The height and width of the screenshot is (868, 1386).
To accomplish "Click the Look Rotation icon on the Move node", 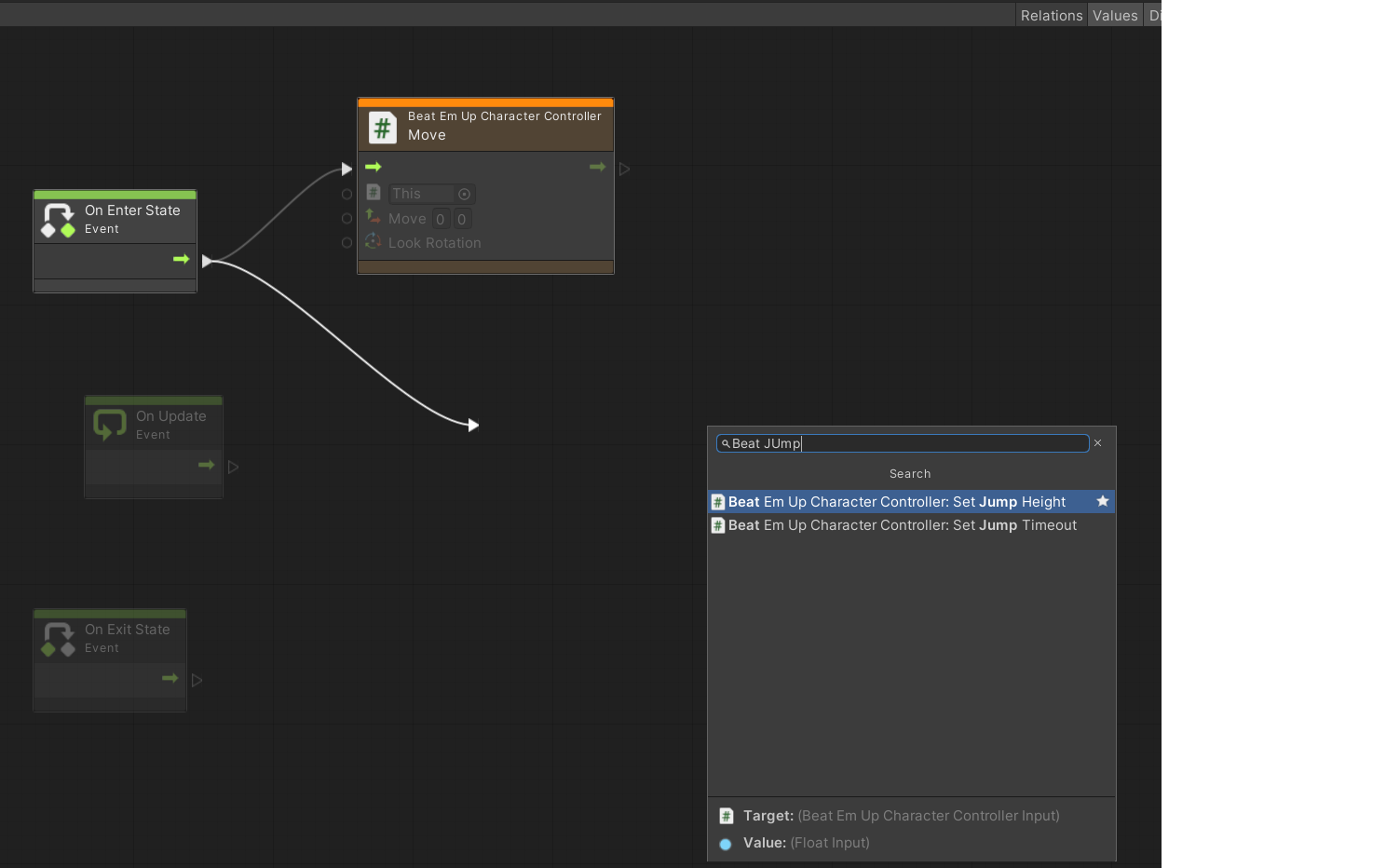I will (x=373, y=241).
